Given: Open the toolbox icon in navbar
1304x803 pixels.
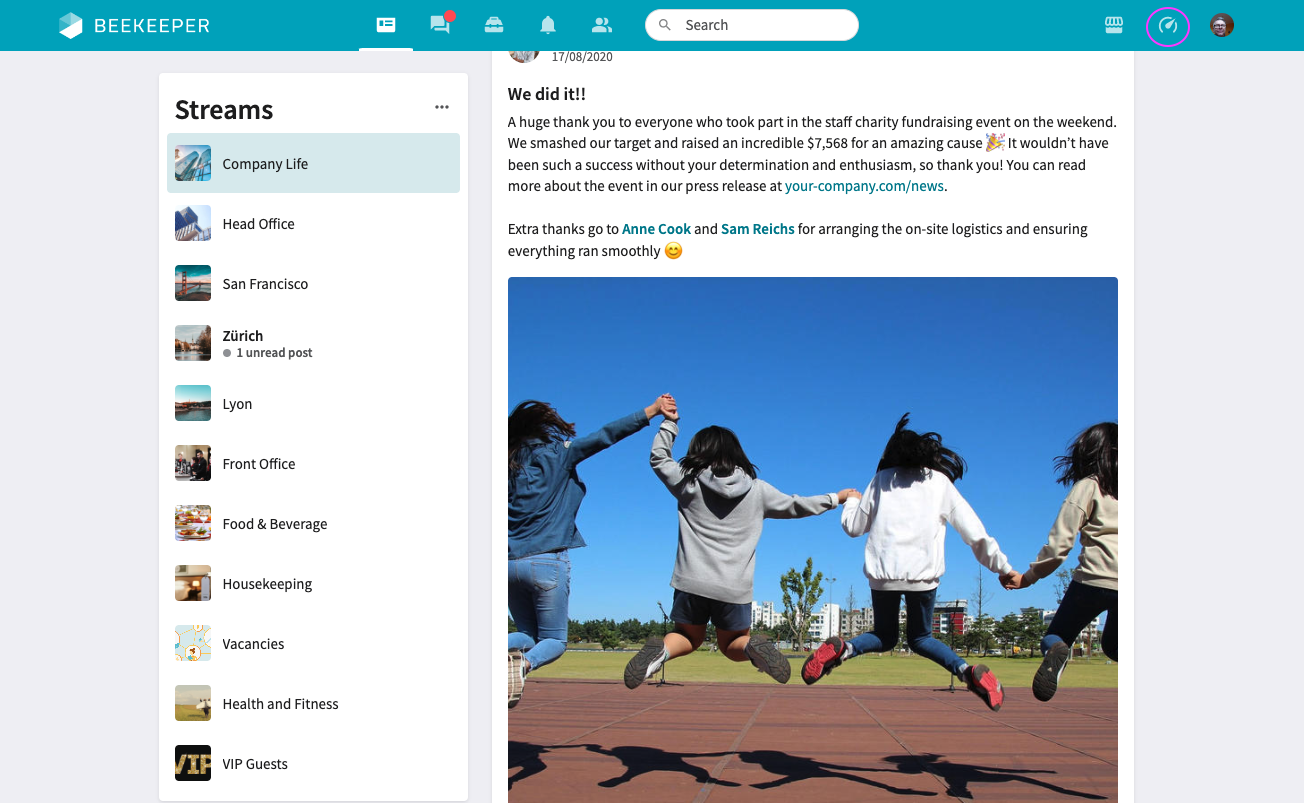Looking at the screenshot, I should point(494,26).
